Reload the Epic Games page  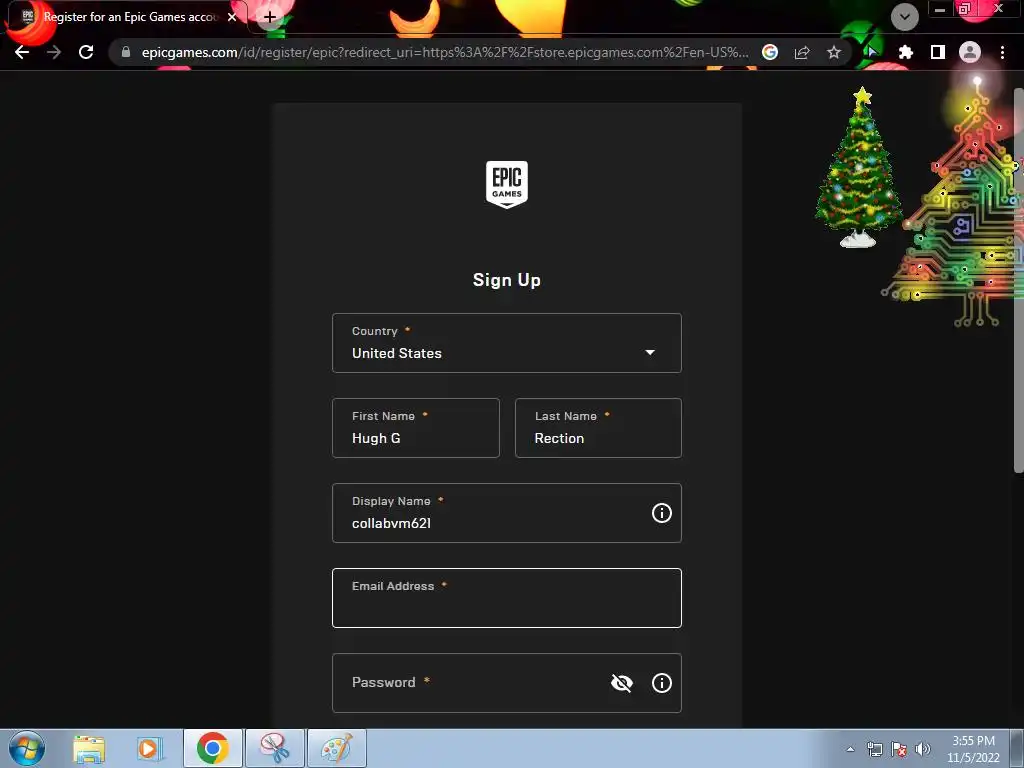coord(86,52)
